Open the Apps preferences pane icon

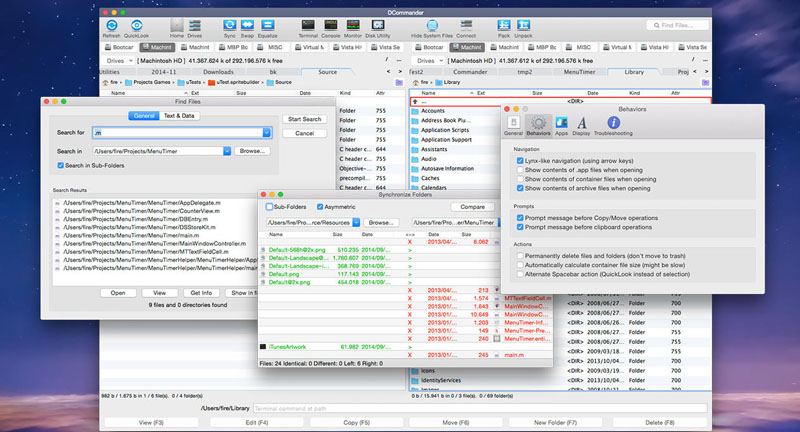click(x=561, y=120)
